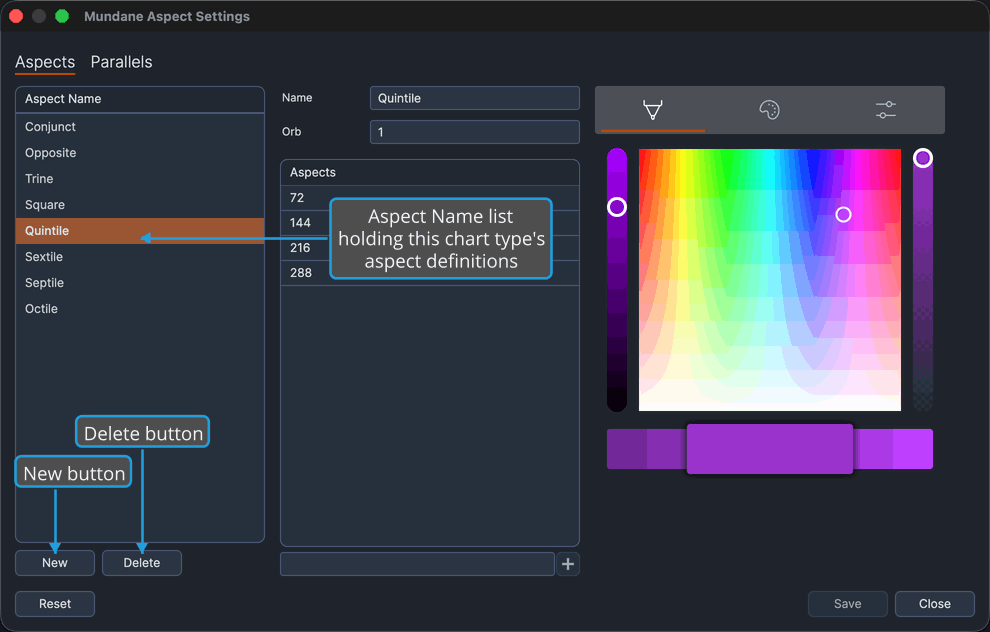Click the Reset button
Image resolution: width=990 pixels, height=632 pixels.
[55, 604]
